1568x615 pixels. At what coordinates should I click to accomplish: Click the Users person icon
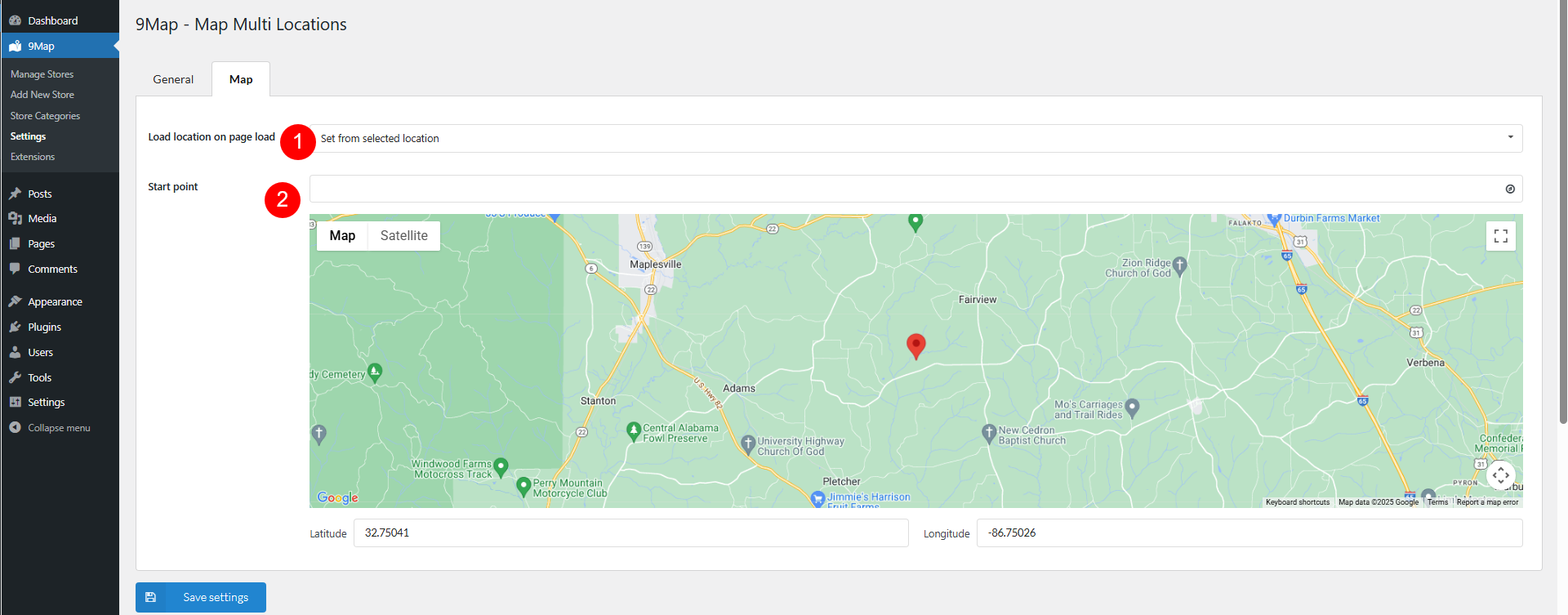click(x=15, y=352)
